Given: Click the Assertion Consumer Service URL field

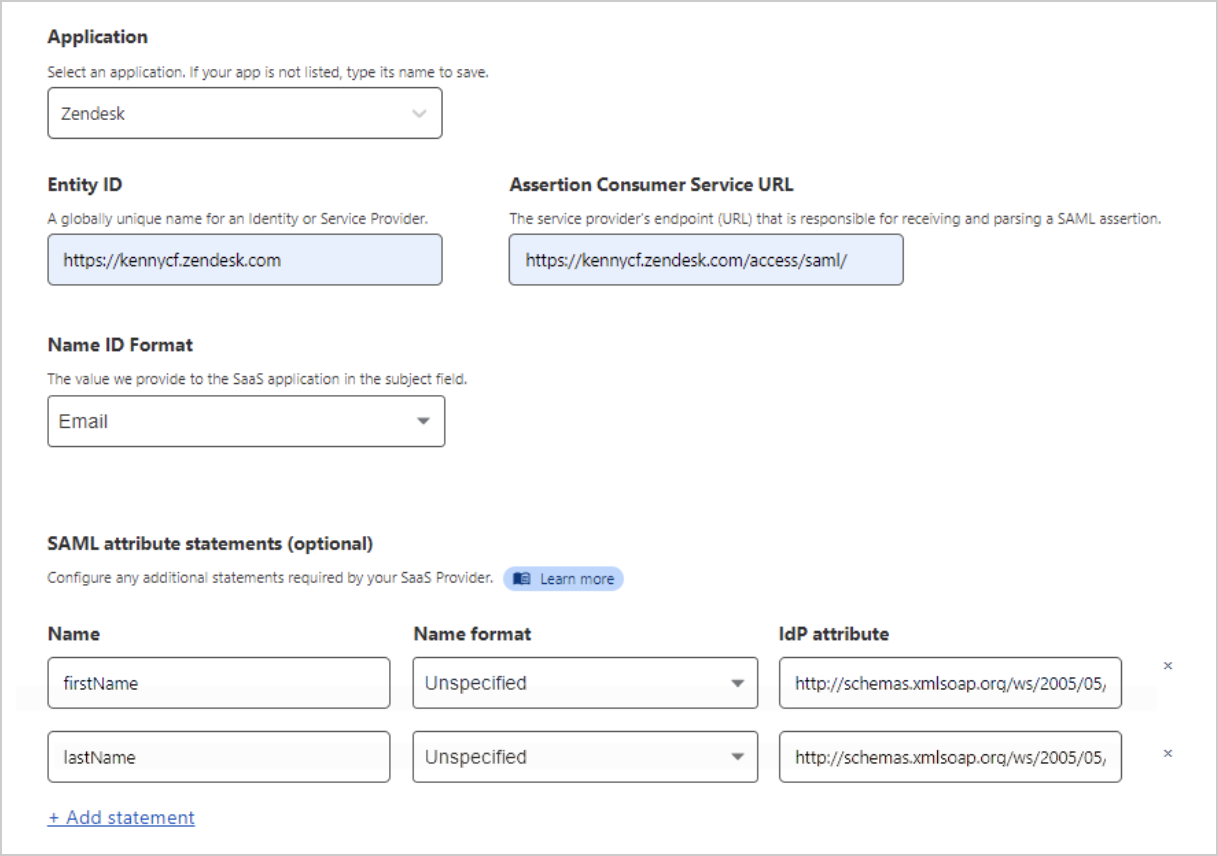Looking at the screenshot, I should tap(706, 259).
